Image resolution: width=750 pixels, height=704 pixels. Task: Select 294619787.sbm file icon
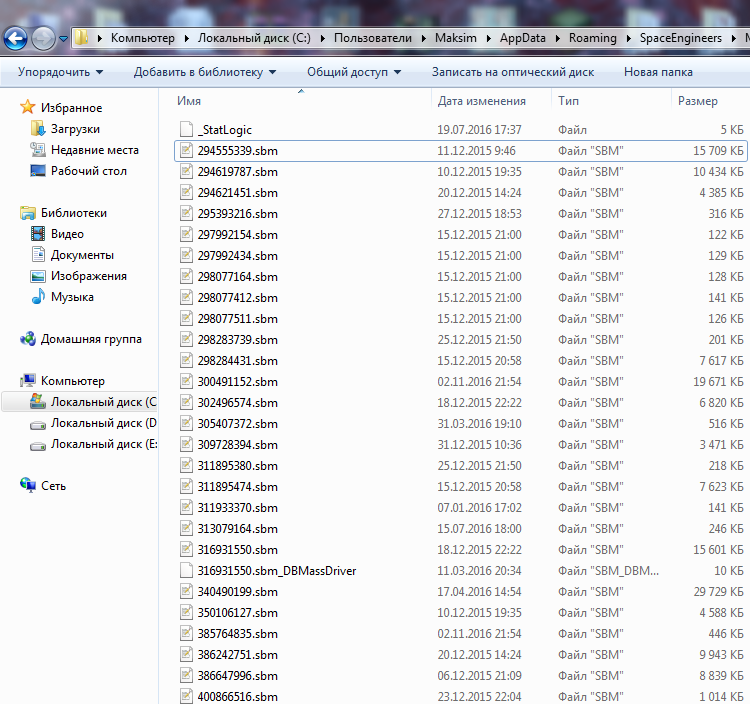coord(187,171)
